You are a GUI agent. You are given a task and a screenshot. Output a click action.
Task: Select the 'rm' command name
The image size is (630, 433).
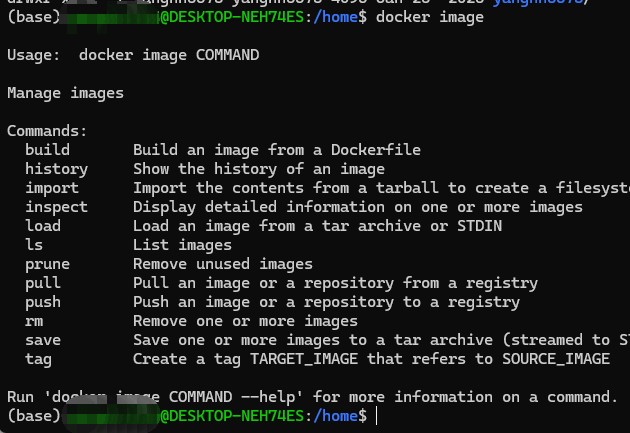coord(34,321)
